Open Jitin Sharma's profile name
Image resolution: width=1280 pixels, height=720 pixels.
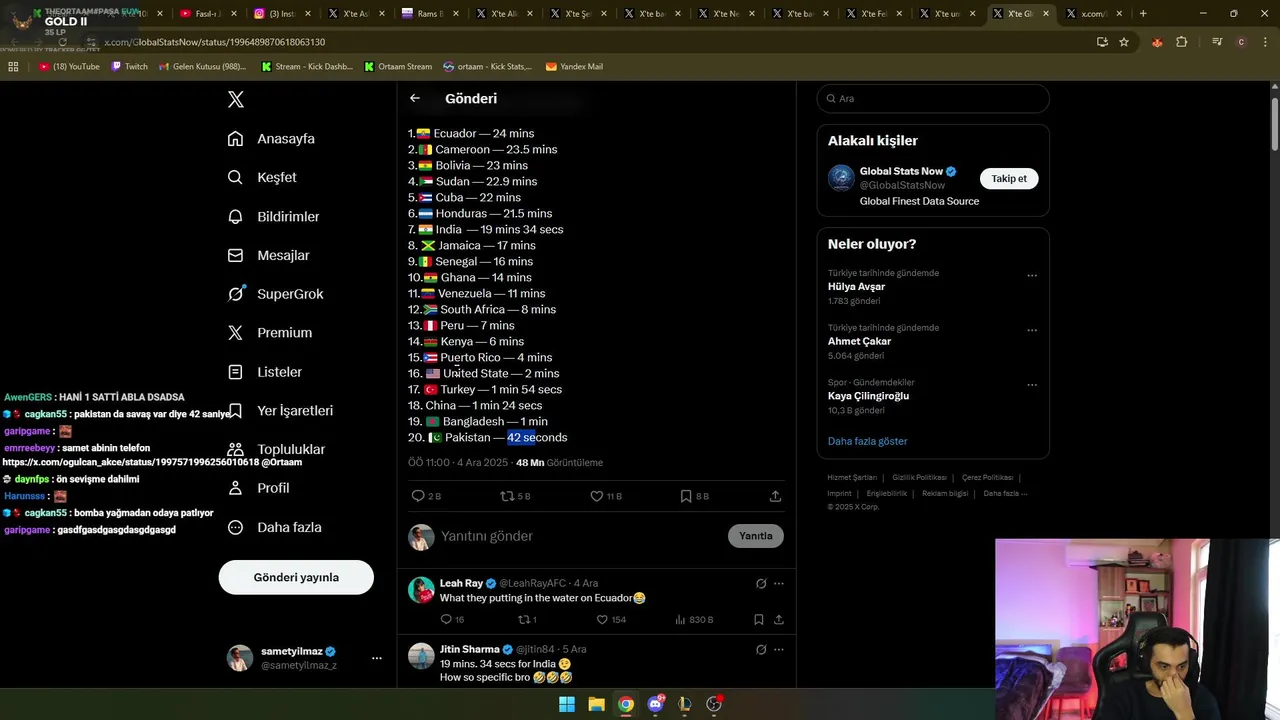pos(470,649)
